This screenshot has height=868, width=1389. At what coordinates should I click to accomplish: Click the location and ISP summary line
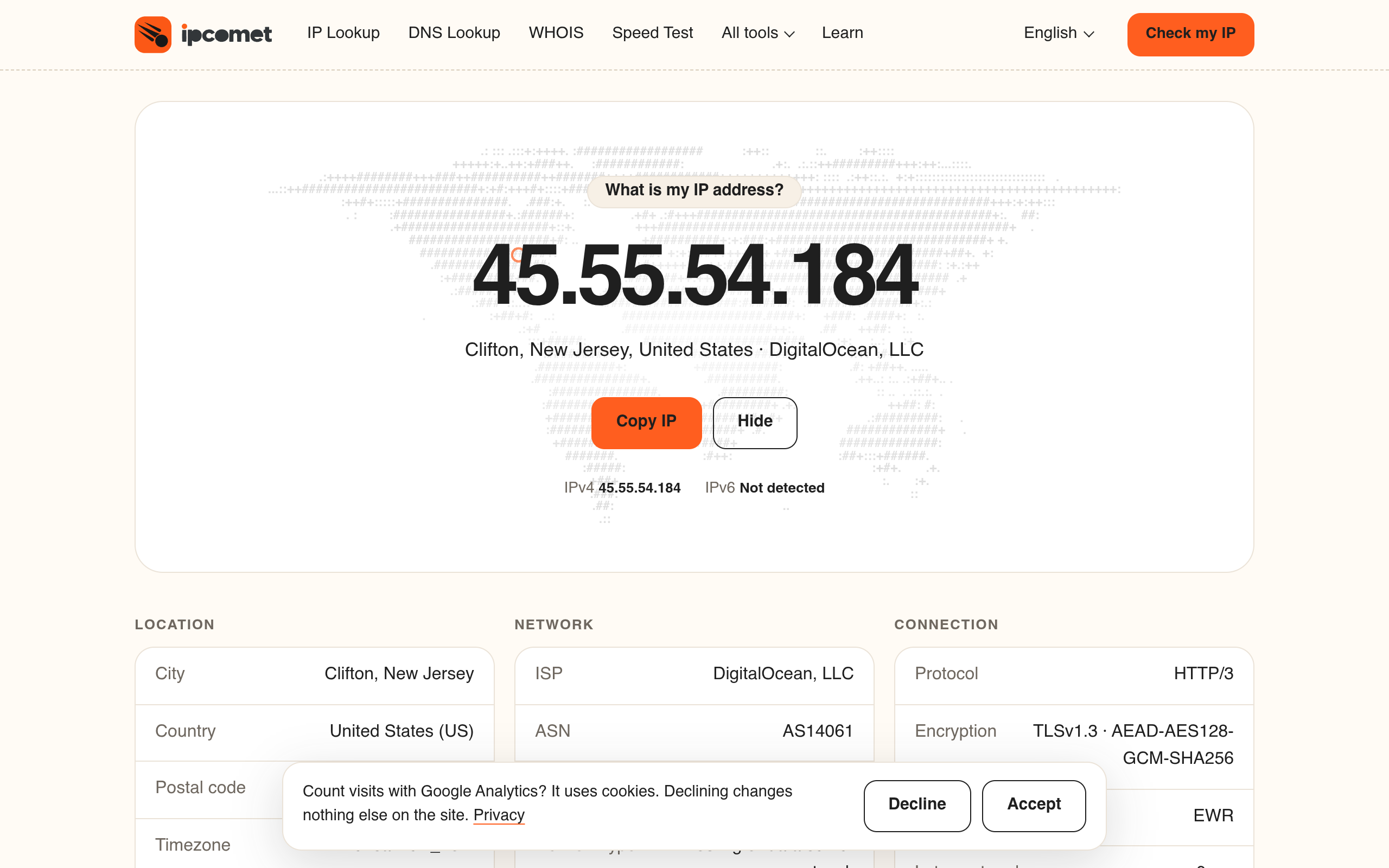694,349
